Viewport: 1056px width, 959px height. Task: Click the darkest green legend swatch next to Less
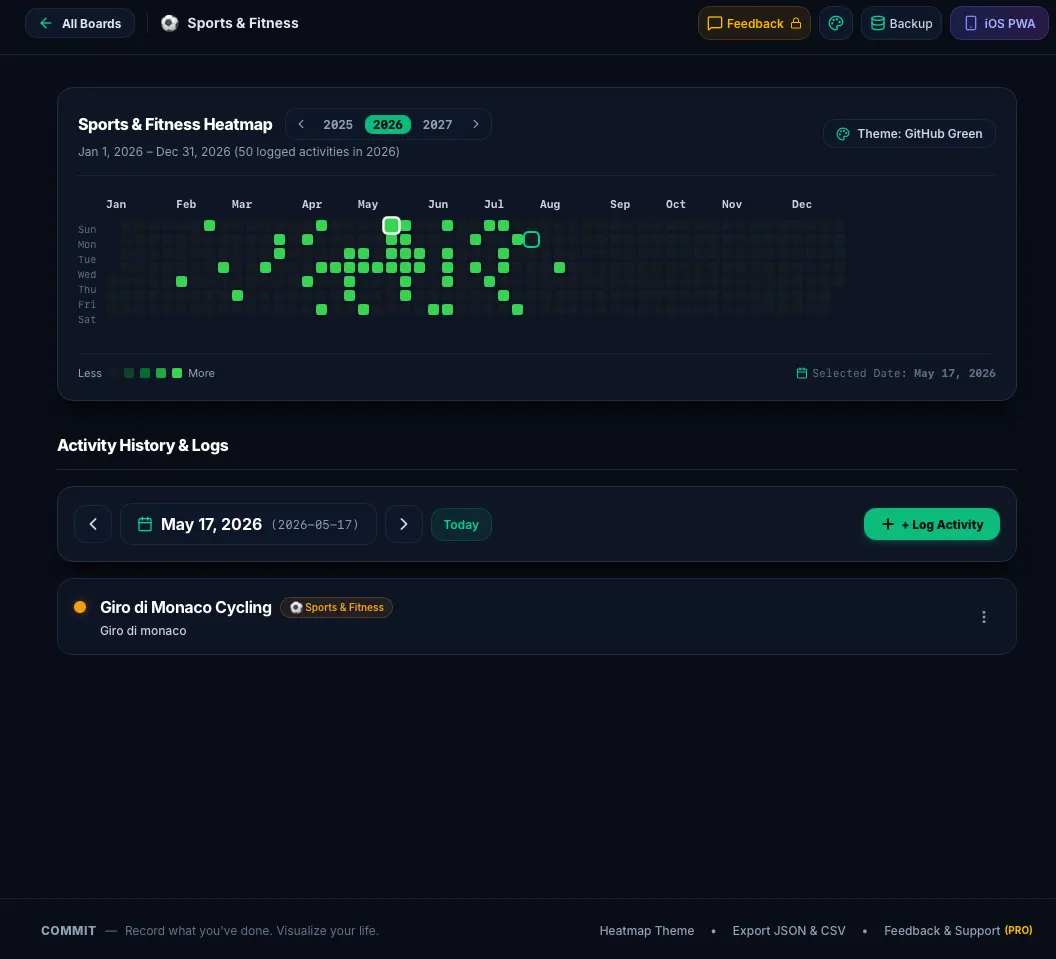click(129, 373)
